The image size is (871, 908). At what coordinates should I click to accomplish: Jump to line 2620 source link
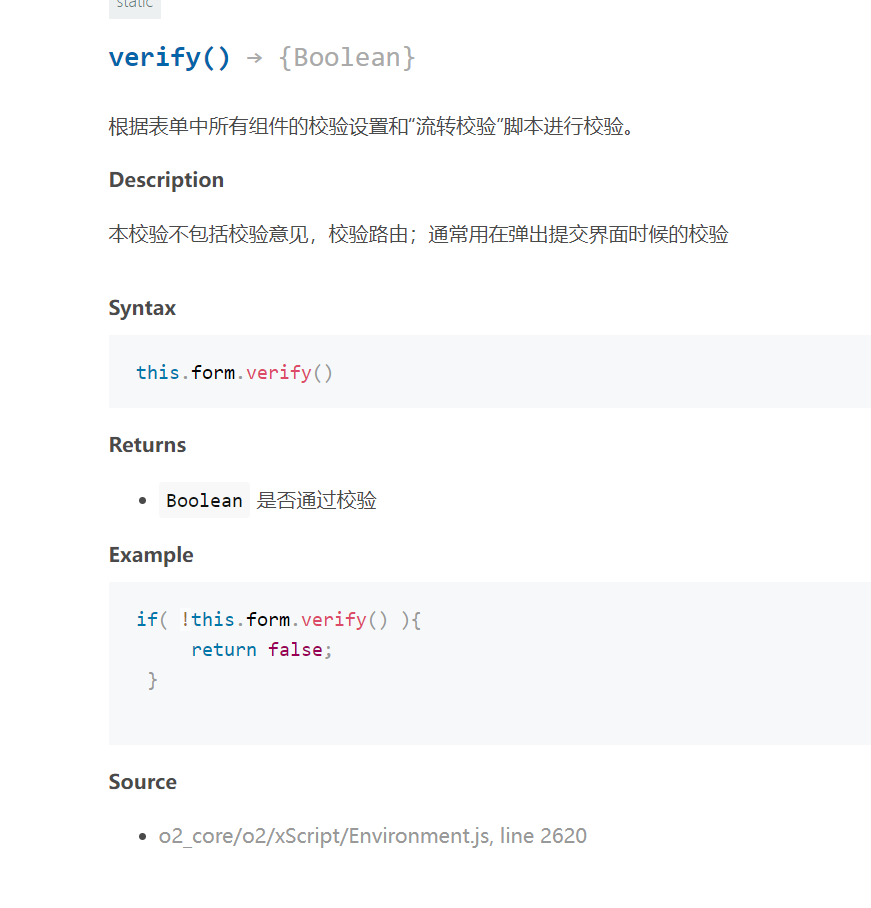tap(543, 836)
